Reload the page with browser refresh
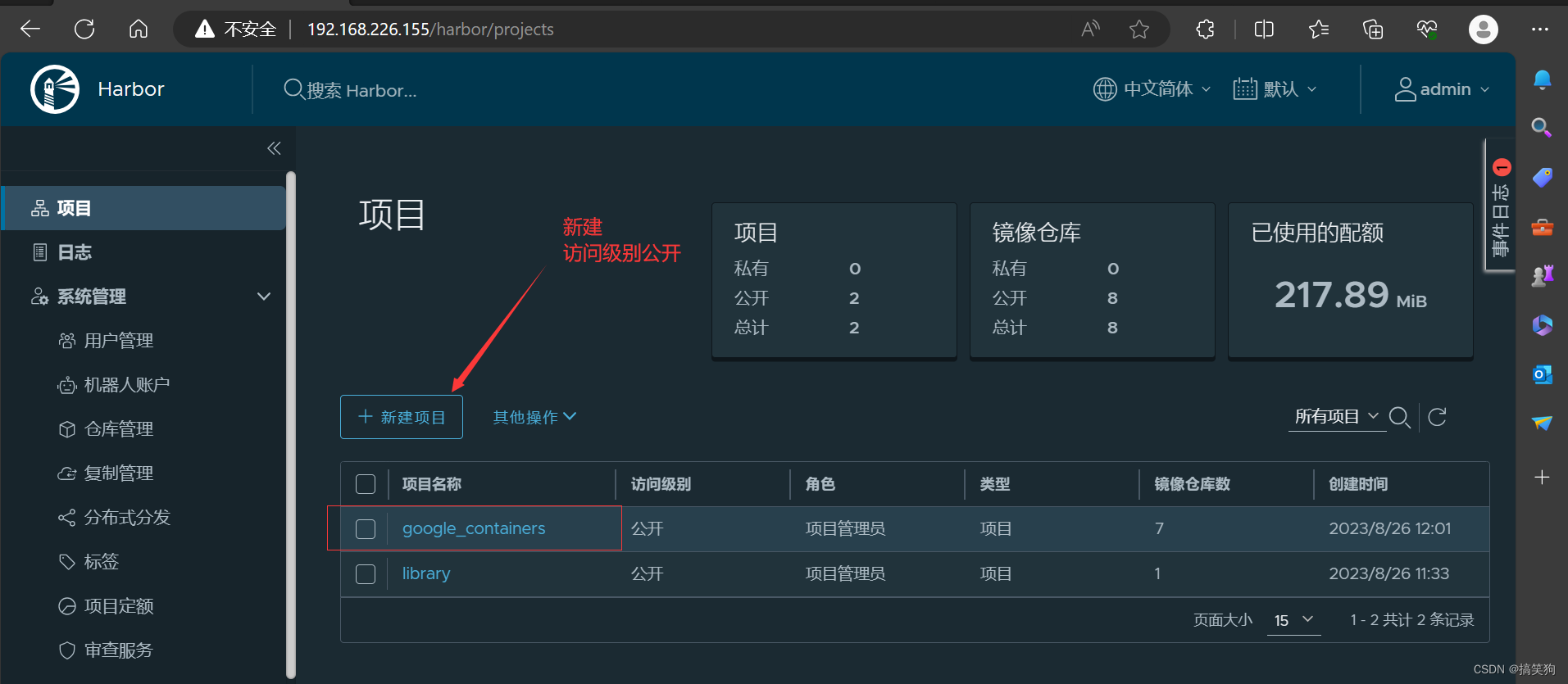The image size is (1568, 684). click(x=84, y=29)
